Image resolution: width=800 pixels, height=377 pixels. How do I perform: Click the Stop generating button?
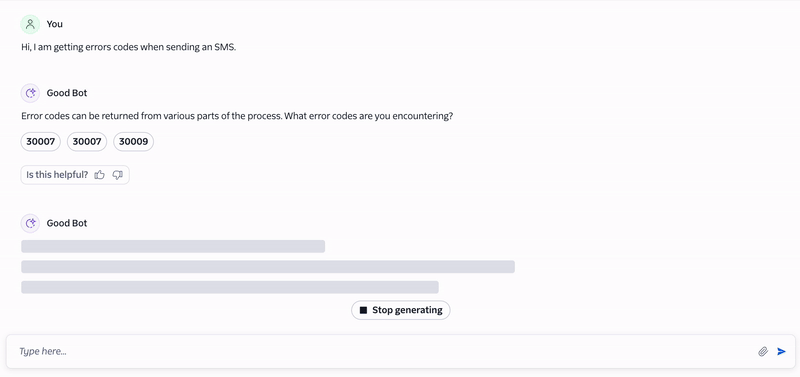(401, 310)
